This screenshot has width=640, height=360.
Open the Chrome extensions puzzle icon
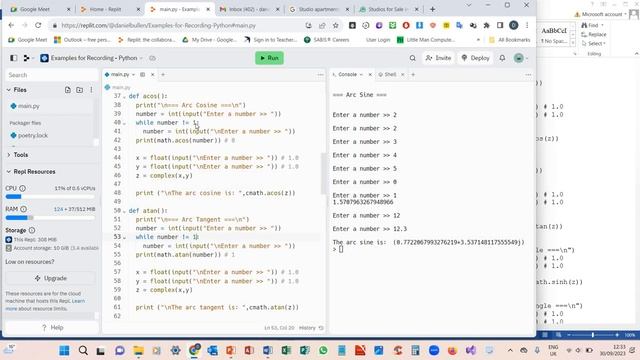(x=486, y=25)
